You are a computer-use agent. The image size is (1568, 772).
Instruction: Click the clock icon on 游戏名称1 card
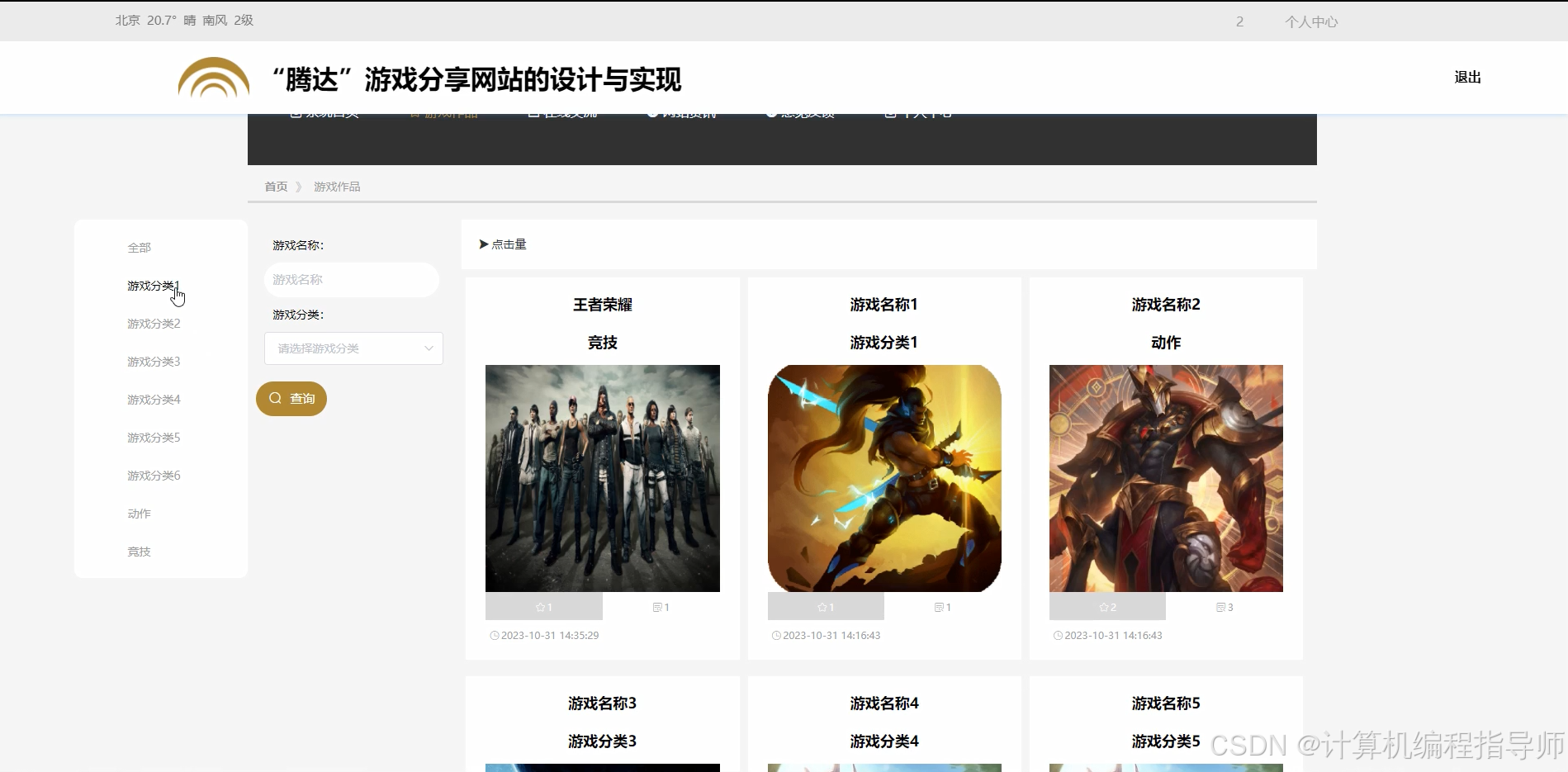coord(776,636)
